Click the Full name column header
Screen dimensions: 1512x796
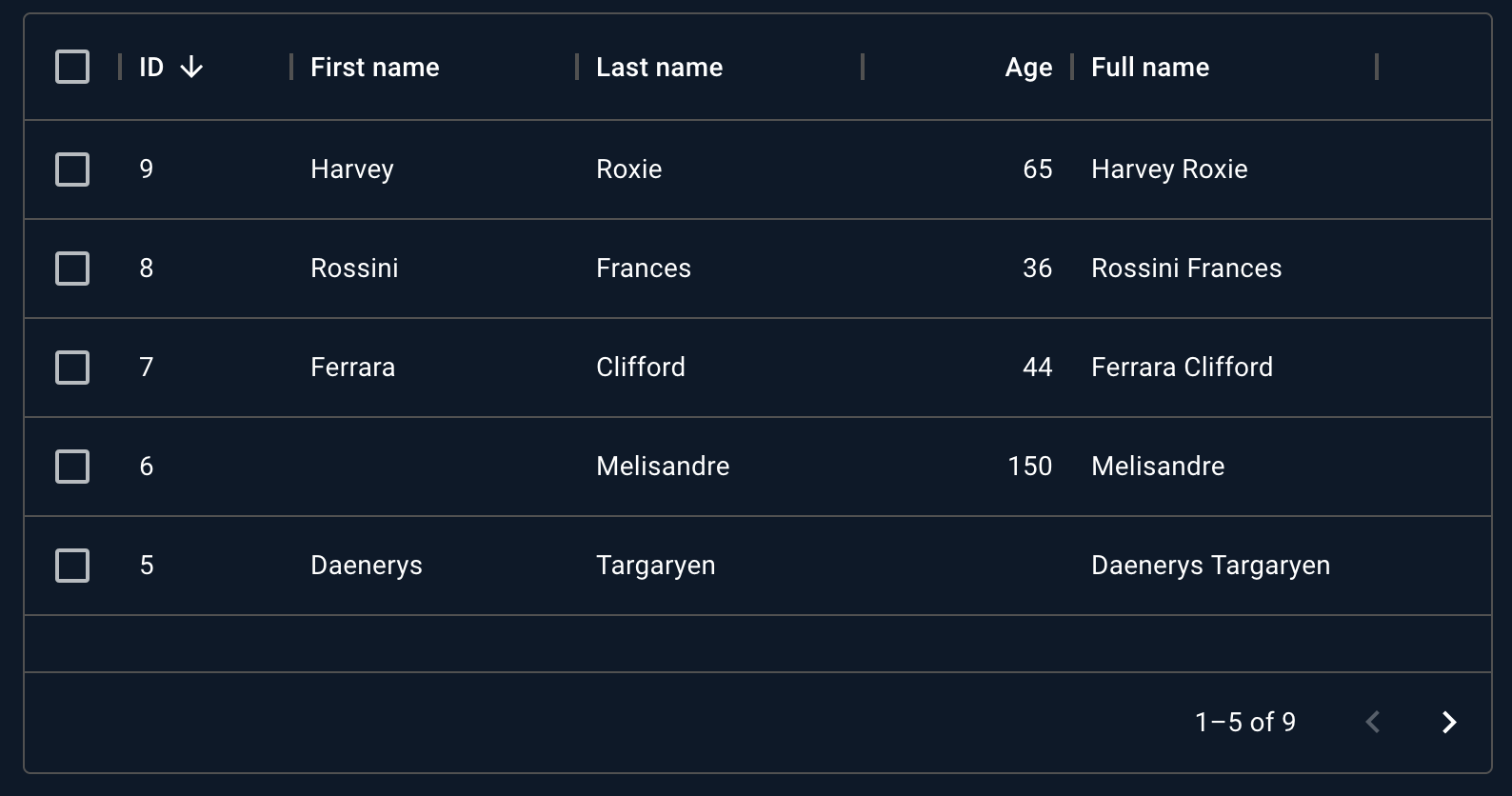coord(1149,67)
